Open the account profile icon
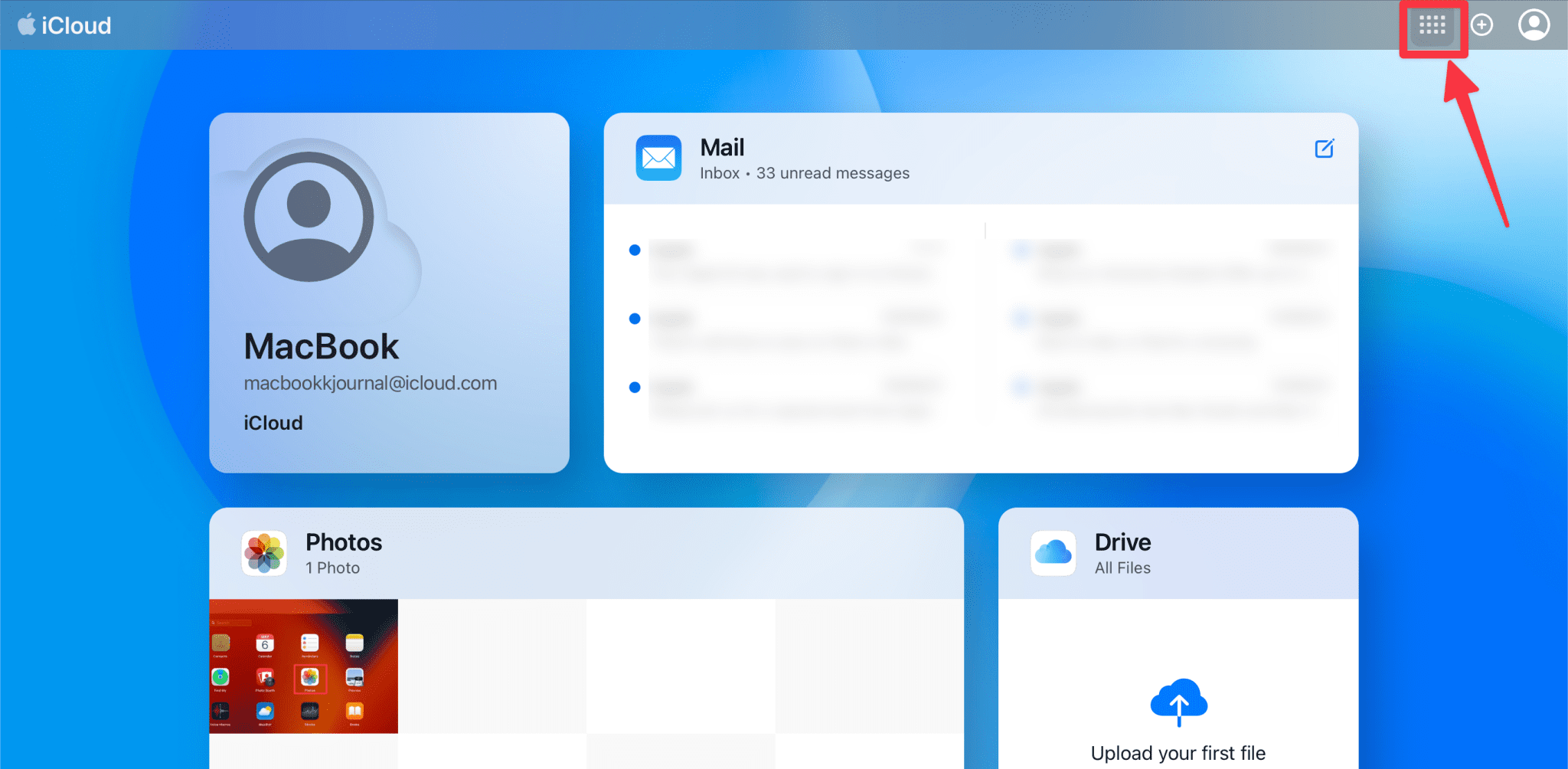Screen dimensions: 1568x769 [1534, 25]
